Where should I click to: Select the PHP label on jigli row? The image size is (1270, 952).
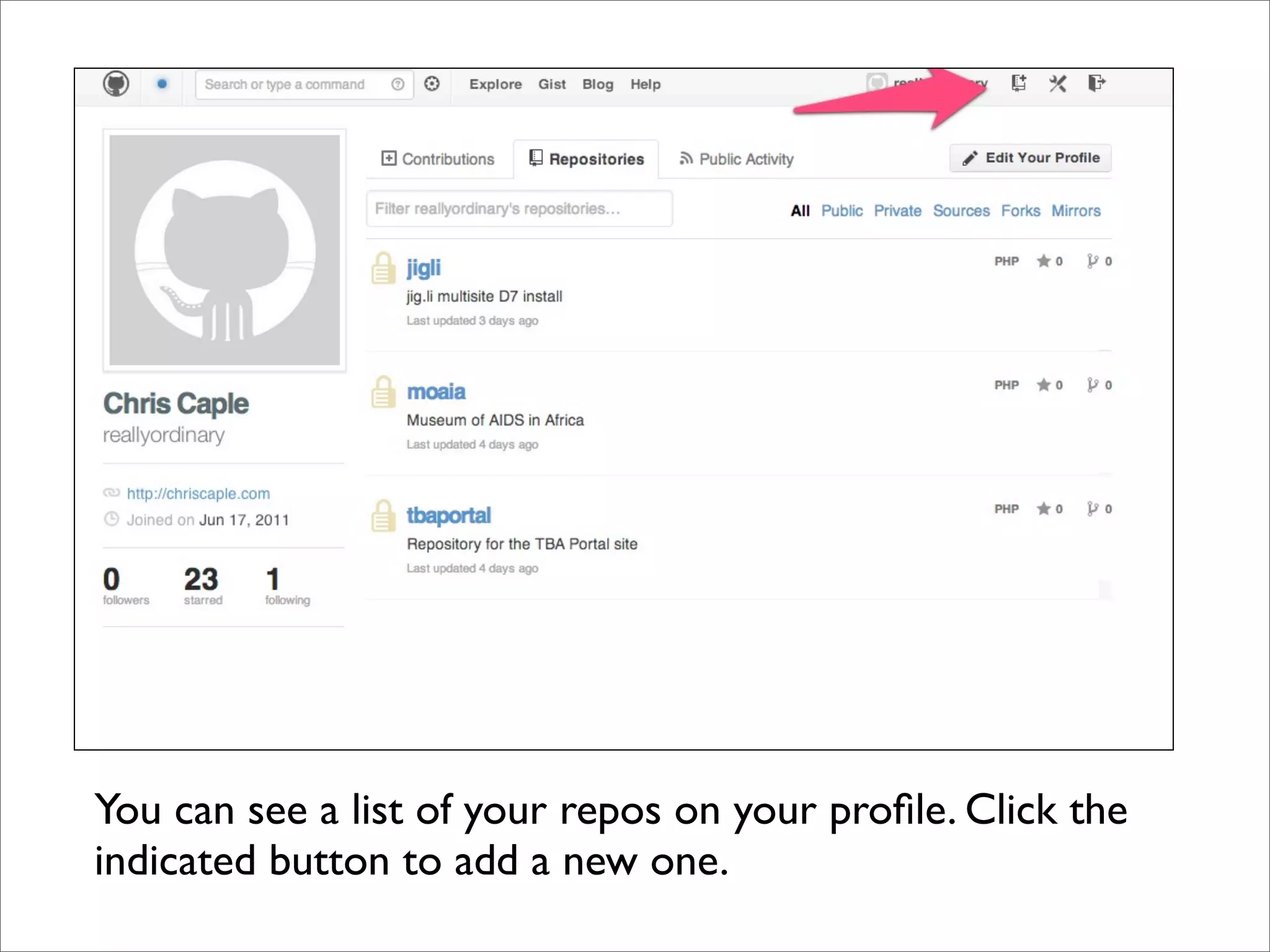pyautogui.click(x=1006, y=261)
